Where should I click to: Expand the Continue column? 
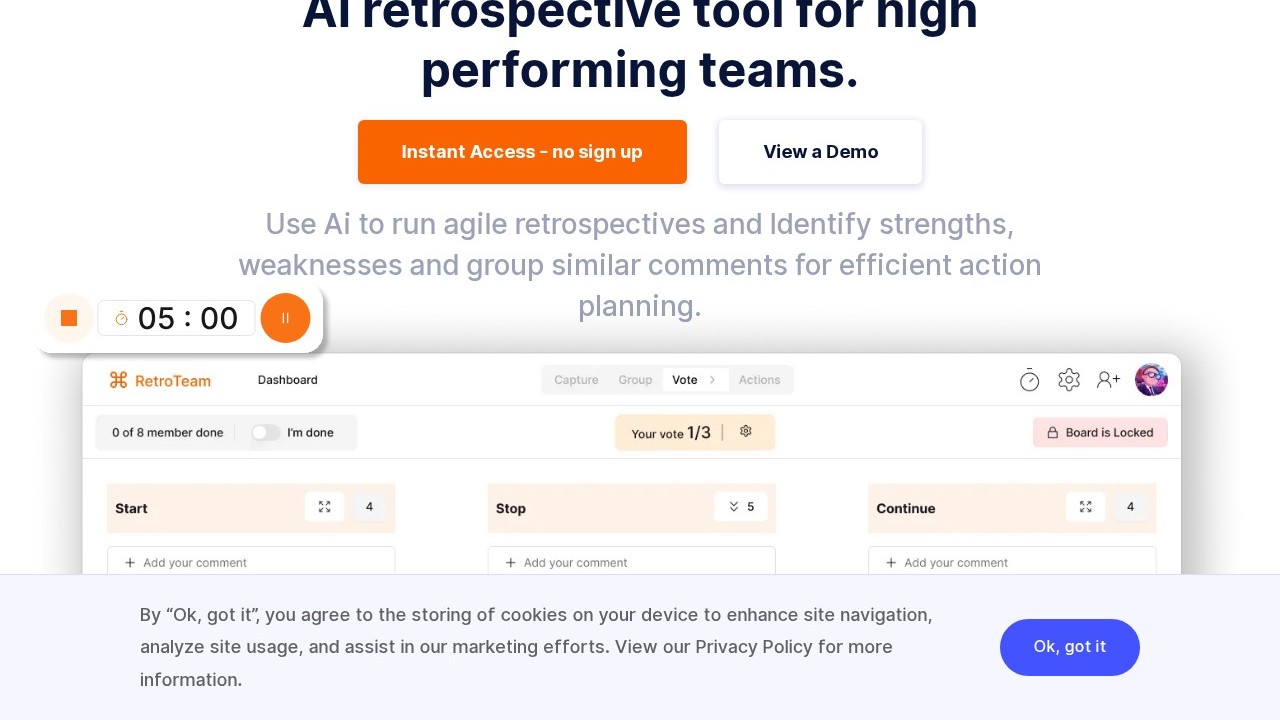tap(1085, 507)
